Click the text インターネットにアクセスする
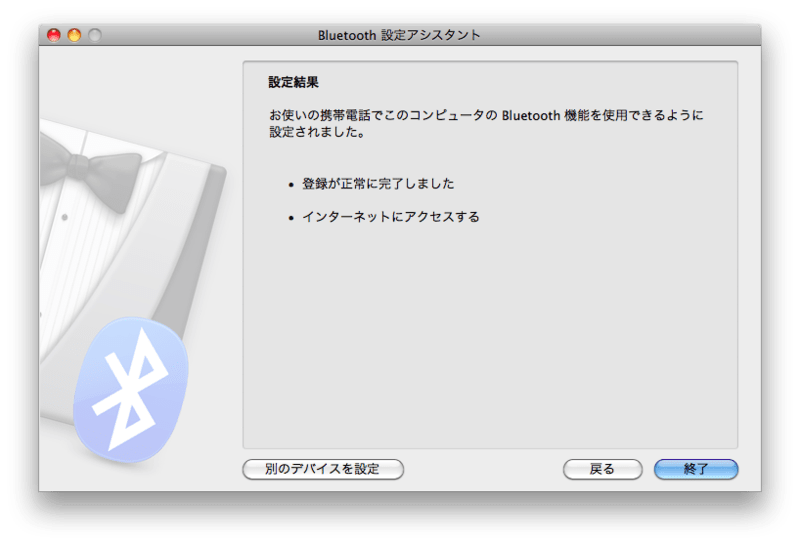Image resolution: width=800 pixels, height=545 pixels. 391,217
